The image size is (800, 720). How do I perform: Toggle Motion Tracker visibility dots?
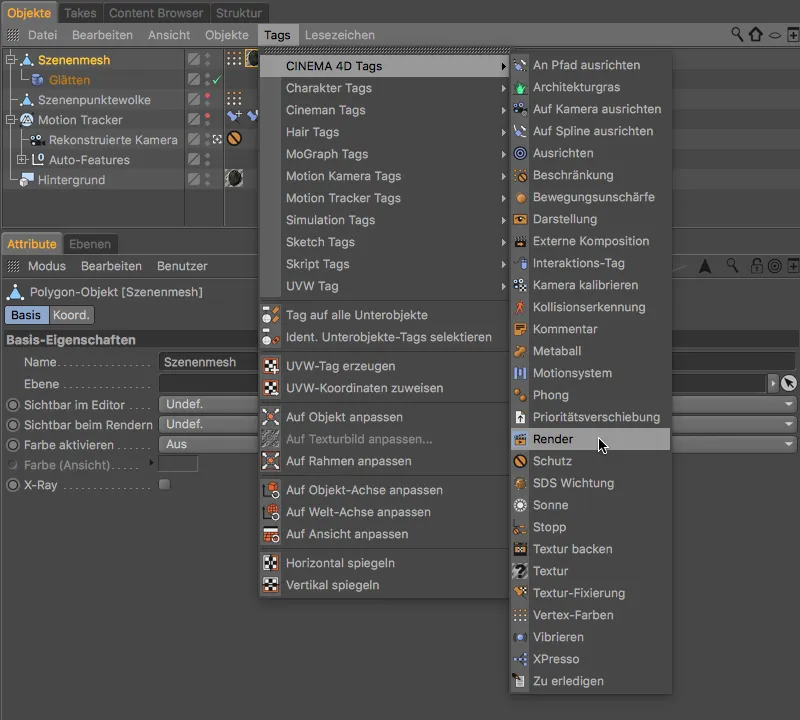click(208, 119)
